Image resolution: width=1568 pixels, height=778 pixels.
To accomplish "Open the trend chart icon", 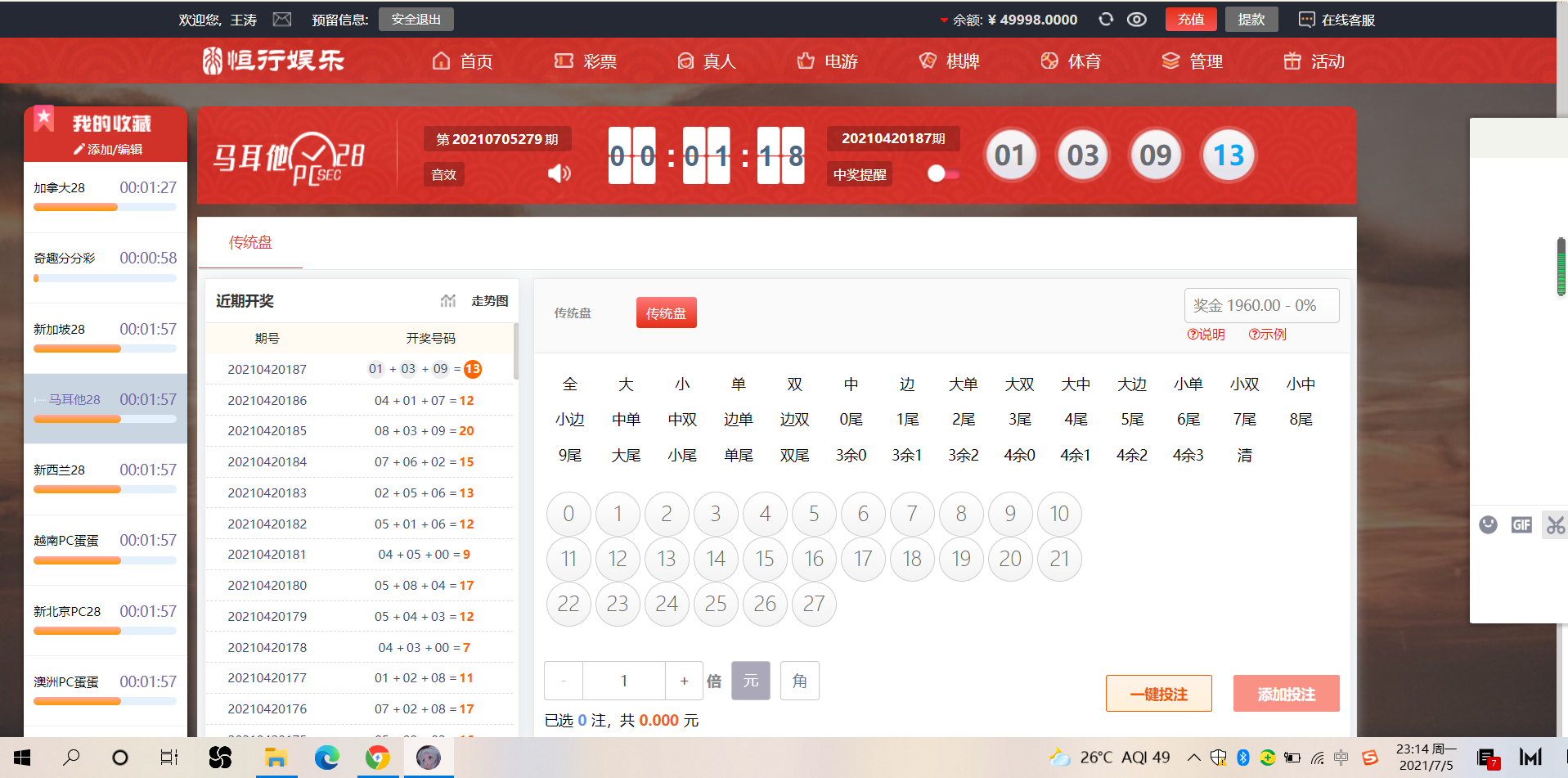I will pos(448,301).
